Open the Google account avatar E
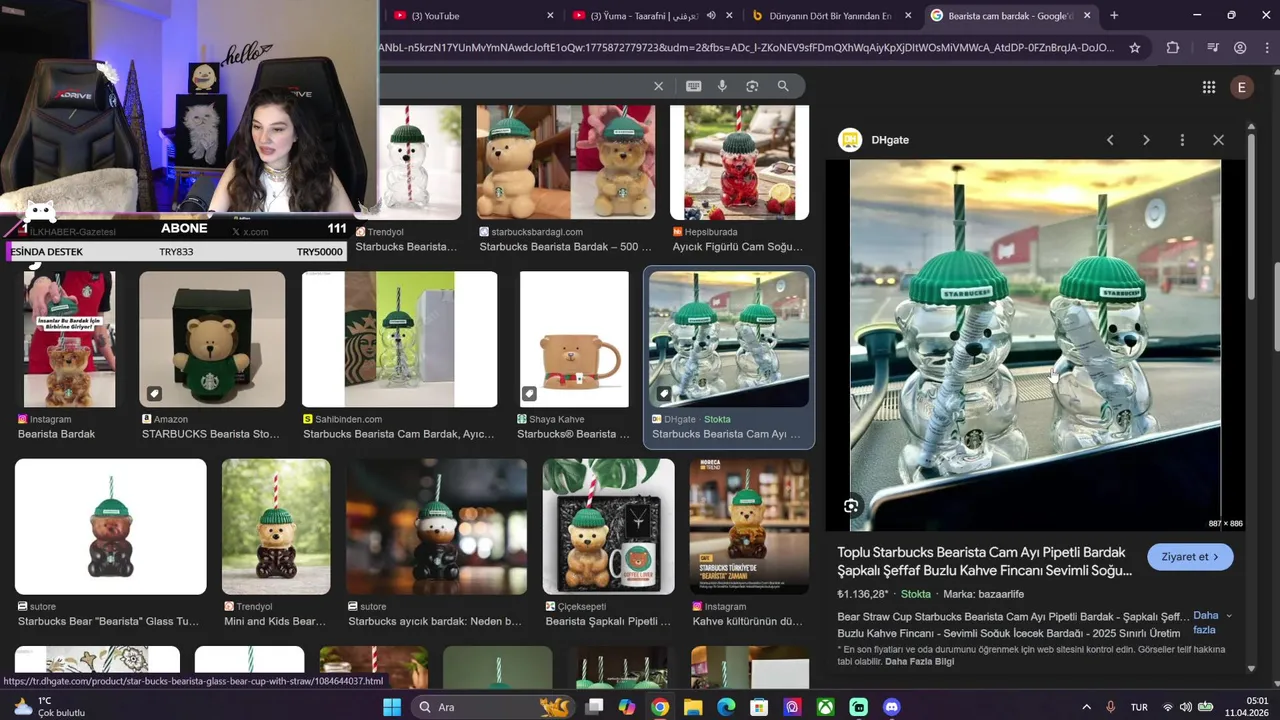1280x720 pixels. tap(1242, 87)
